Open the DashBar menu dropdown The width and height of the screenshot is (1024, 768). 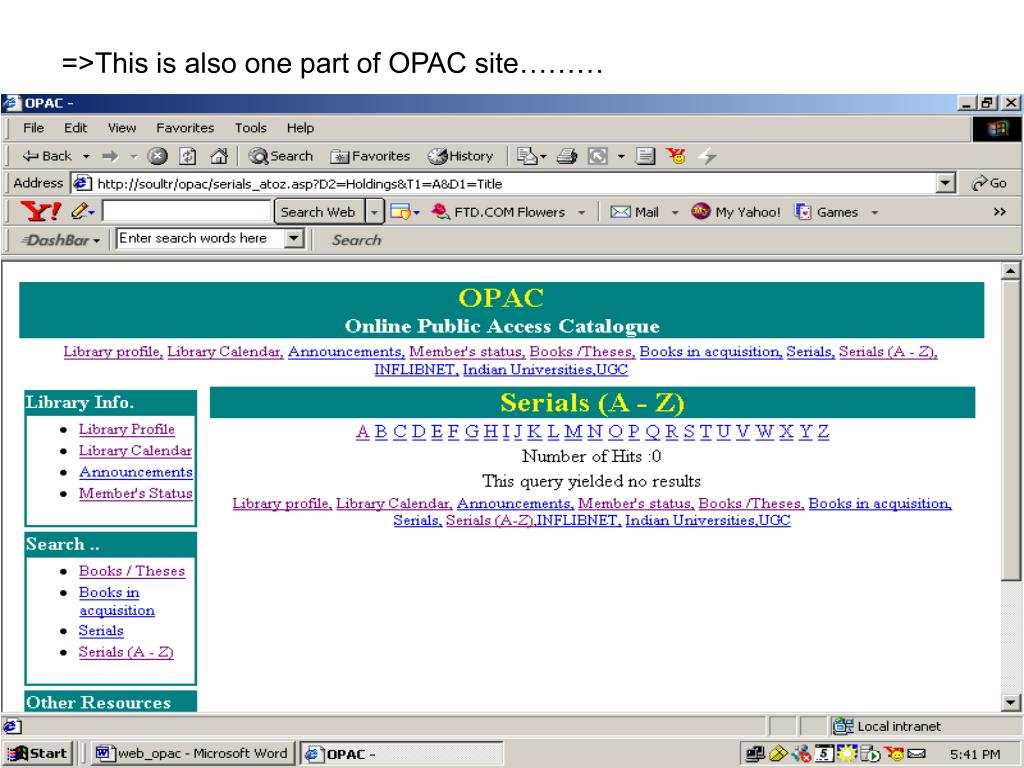pos(96,240)
